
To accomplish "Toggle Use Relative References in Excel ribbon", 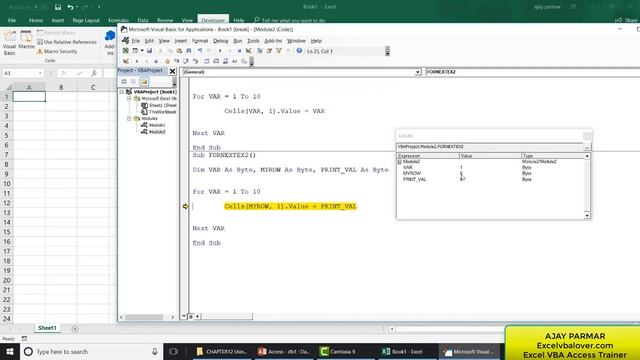I will pos(67,42).
